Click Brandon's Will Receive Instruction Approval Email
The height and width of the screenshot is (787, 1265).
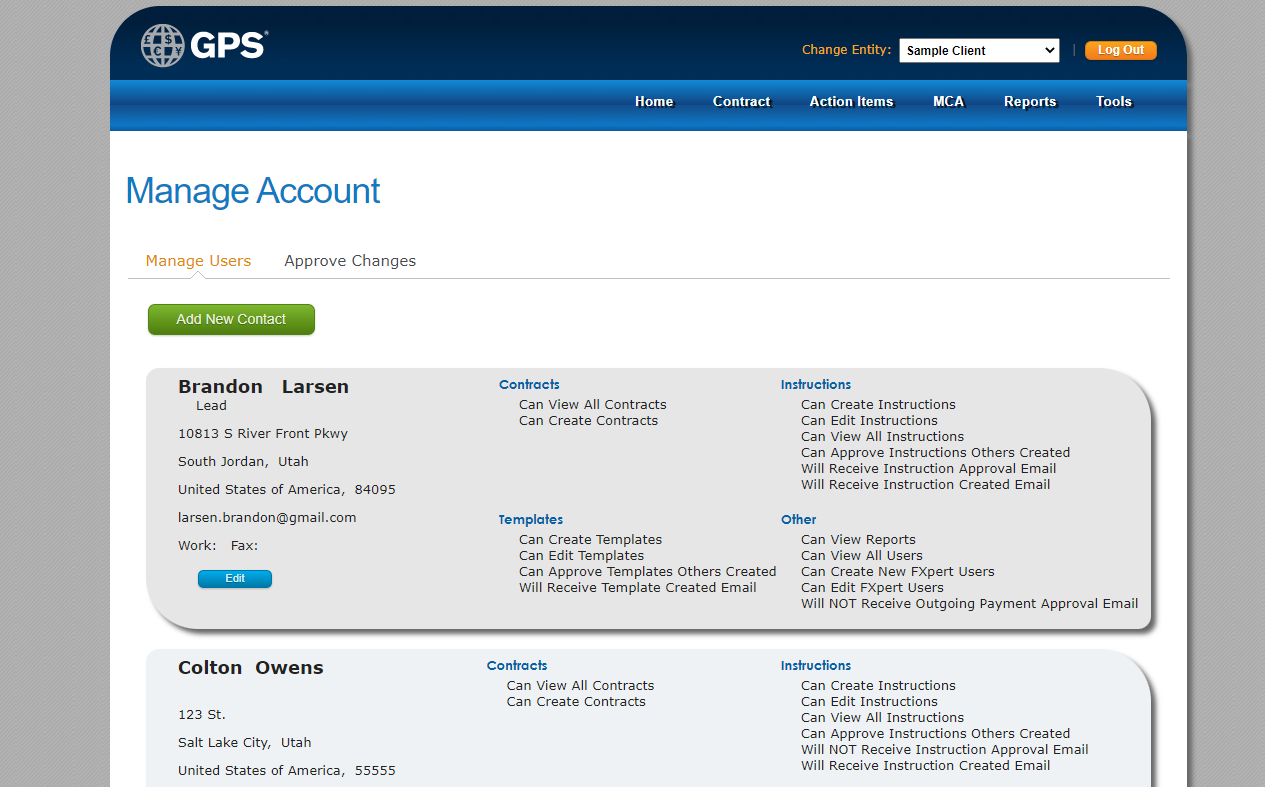pos(928,469)
